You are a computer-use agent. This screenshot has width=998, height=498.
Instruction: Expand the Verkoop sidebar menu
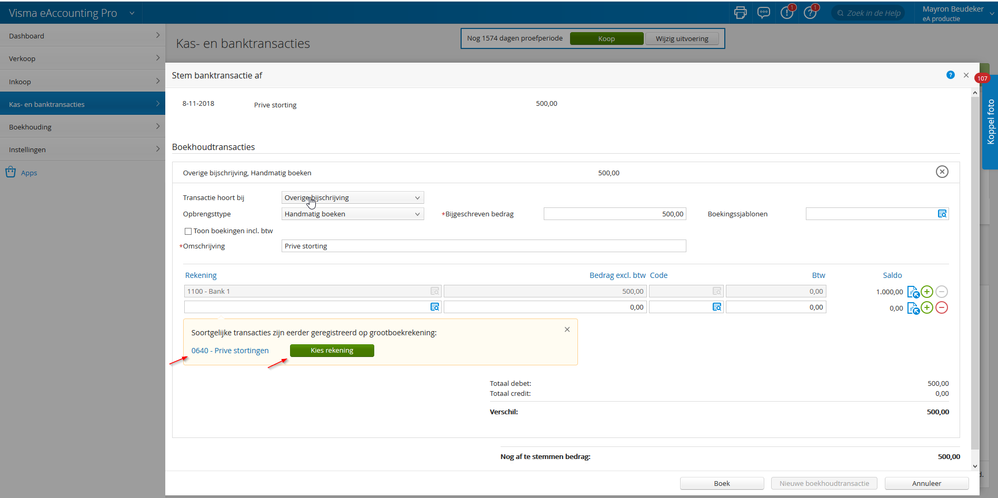tap(83, 59)
